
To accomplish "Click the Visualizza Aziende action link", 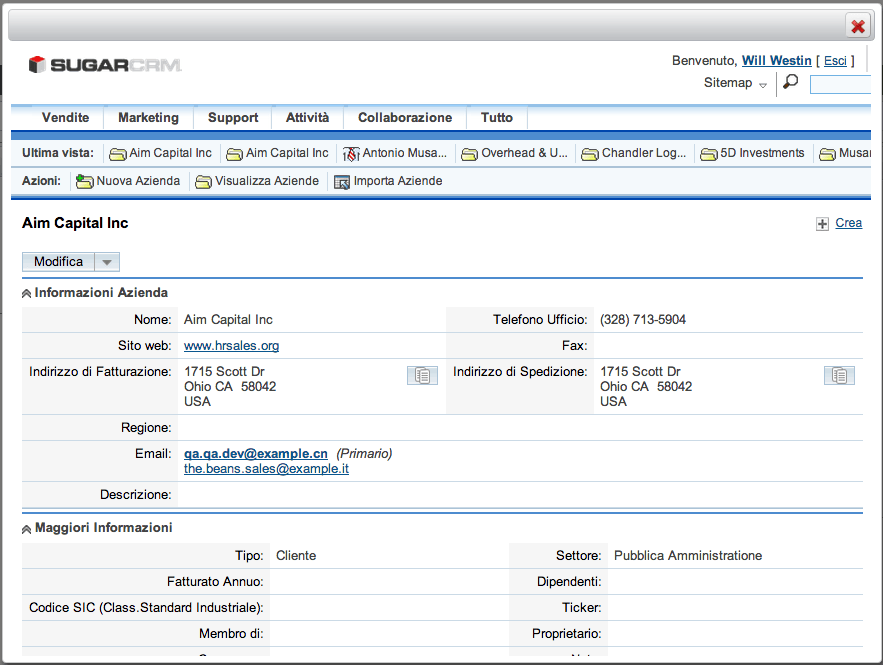I will point(267,181).
